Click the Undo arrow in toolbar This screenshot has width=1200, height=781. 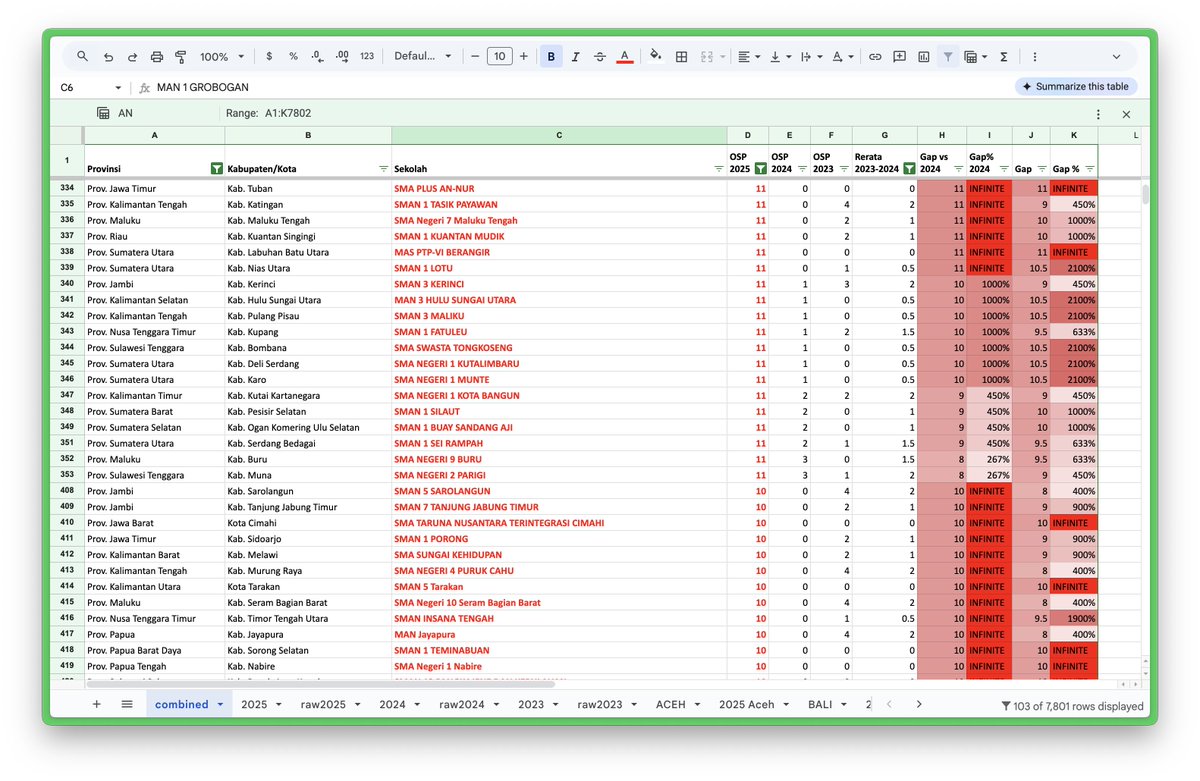click(108, 57)
